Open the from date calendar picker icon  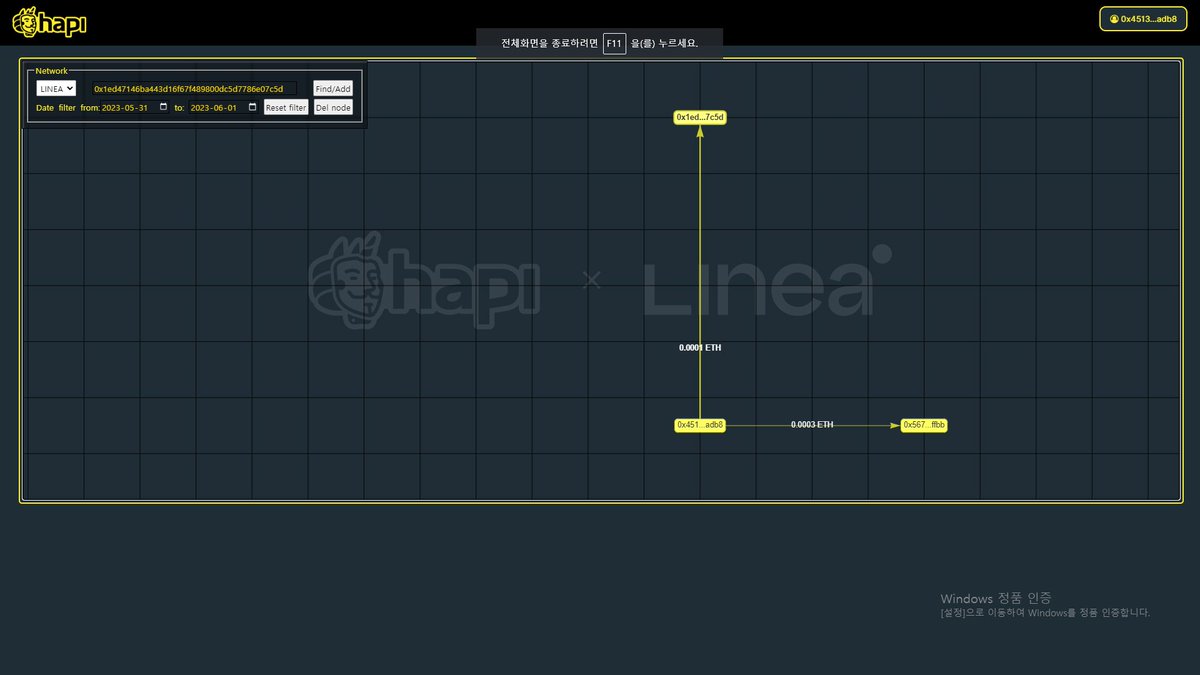164,107
